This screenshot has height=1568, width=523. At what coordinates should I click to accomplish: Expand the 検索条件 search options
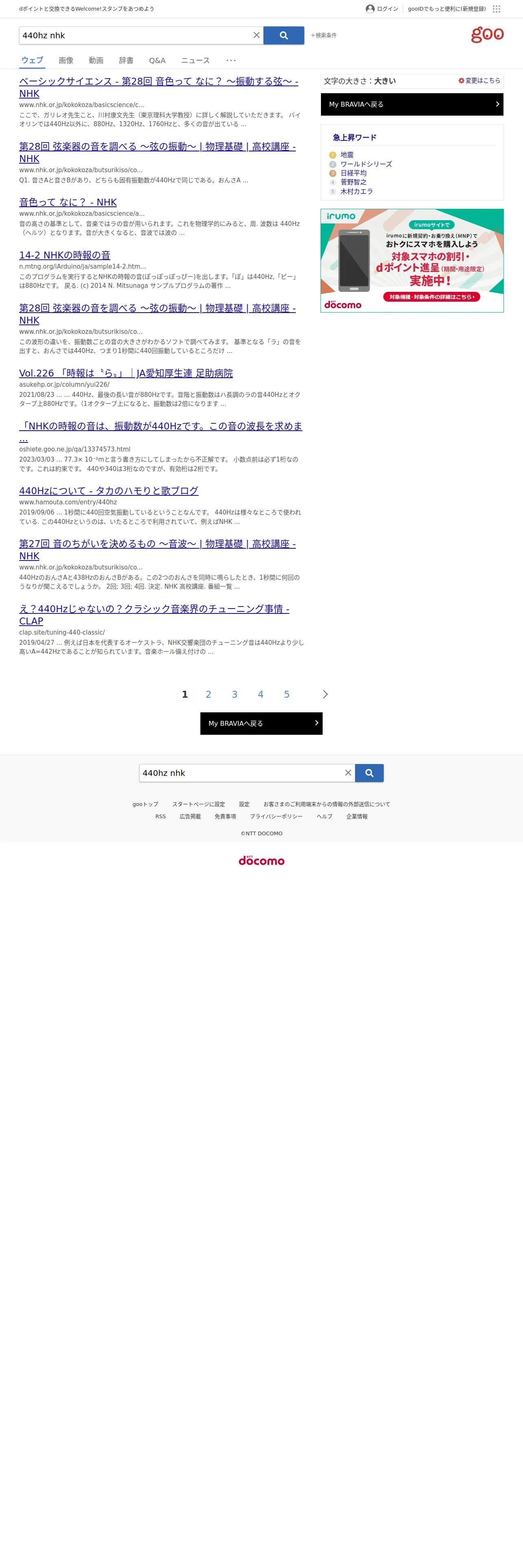[x=323, y=35]
